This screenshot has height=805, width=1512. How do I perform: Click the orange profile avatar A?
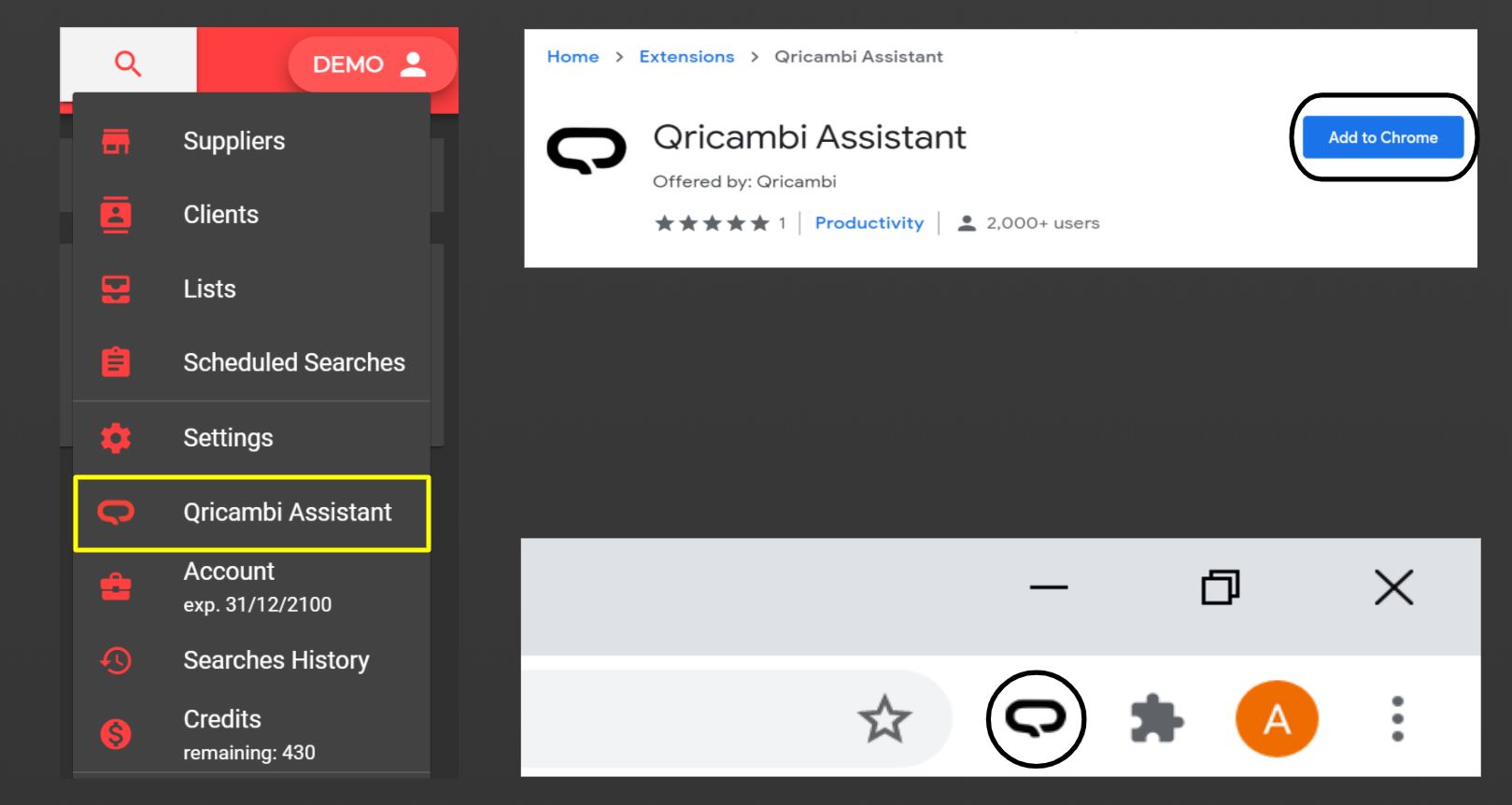coord(1277,719)
